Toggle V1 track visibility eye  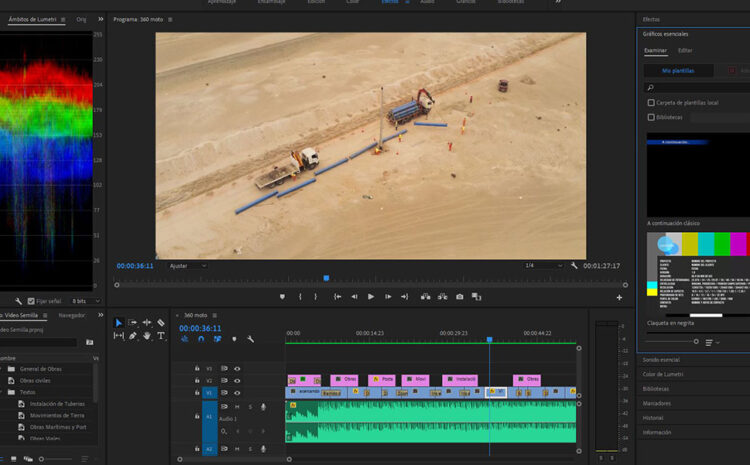[237, 393]
